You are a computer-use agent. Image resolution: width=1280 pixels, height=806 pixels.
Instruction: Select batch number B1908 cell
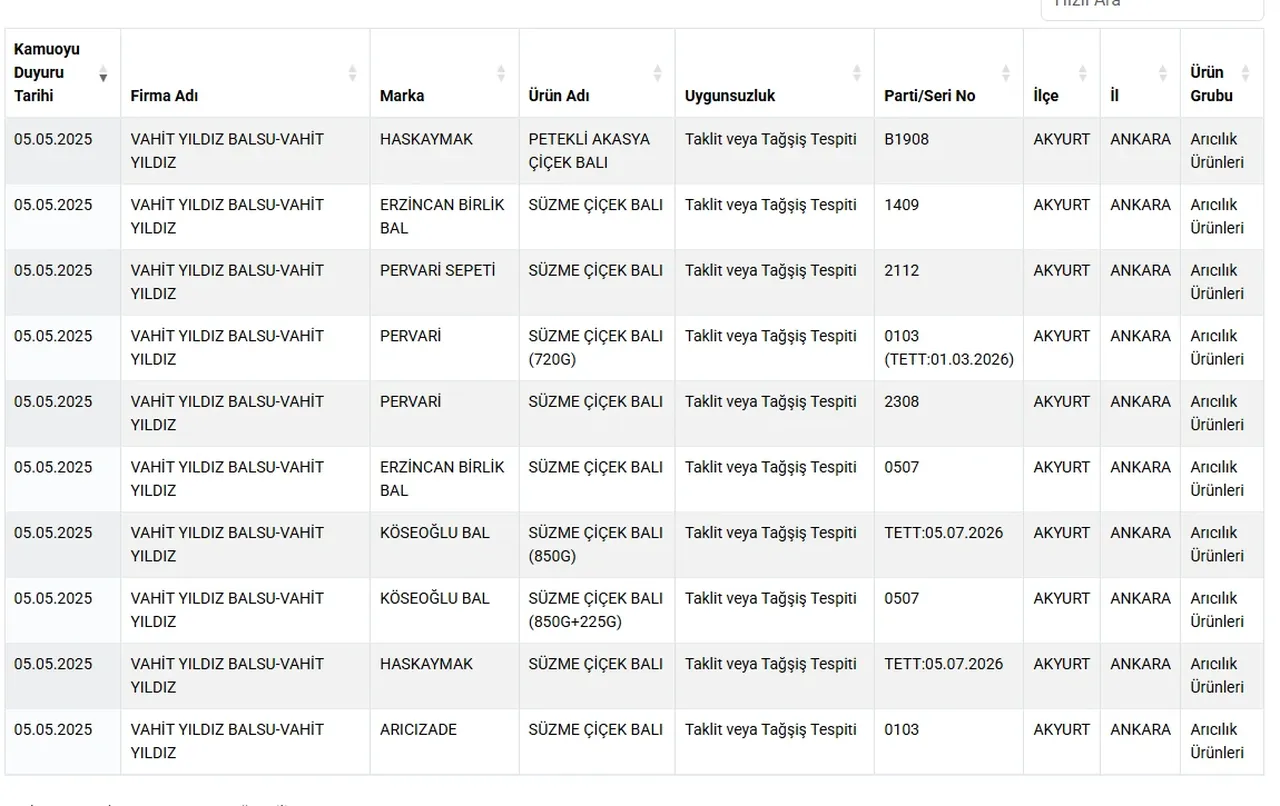tap(906, 140)
